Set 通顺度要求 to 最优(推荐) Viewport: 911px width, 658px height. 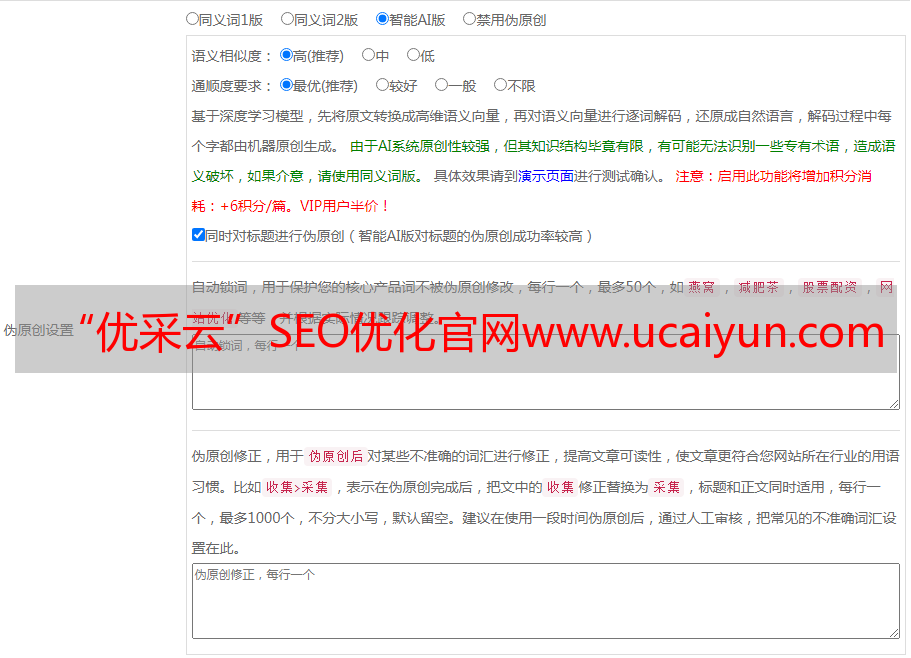pos(287,86)
